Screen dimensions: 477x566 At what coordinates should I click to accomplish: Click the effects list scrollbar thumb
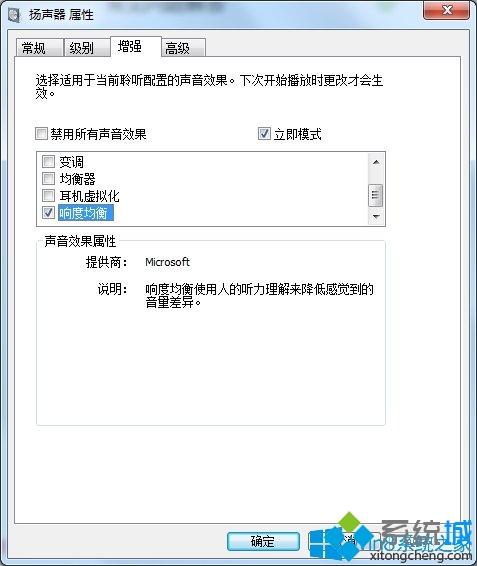pos(376,195)
